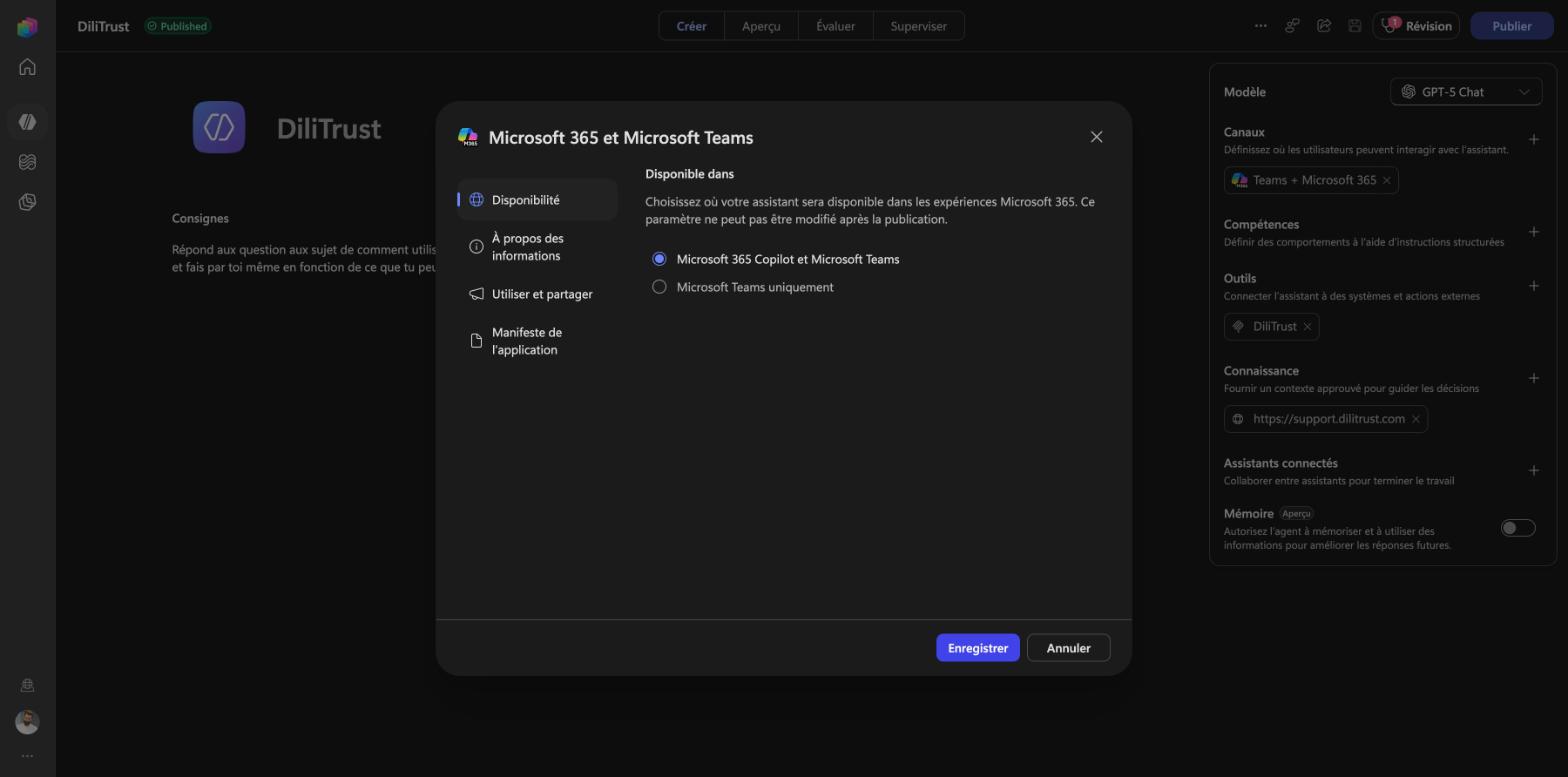Click the Consignes instruction text area

(x=304, y=259)
